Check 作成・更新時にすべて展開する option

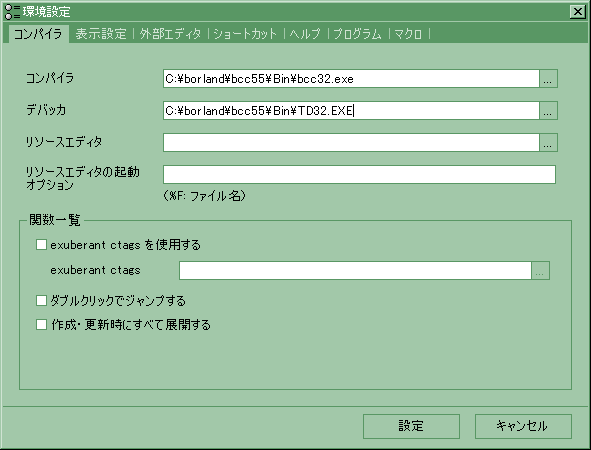[x=41, y=324]
